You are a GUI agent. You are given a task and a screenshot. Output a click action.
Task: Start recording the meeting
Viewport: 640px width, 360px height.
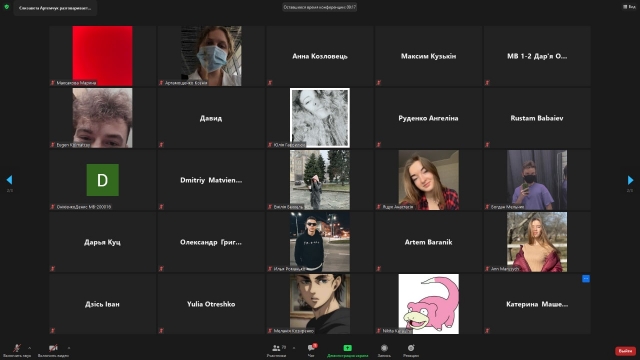coord(384,350)
